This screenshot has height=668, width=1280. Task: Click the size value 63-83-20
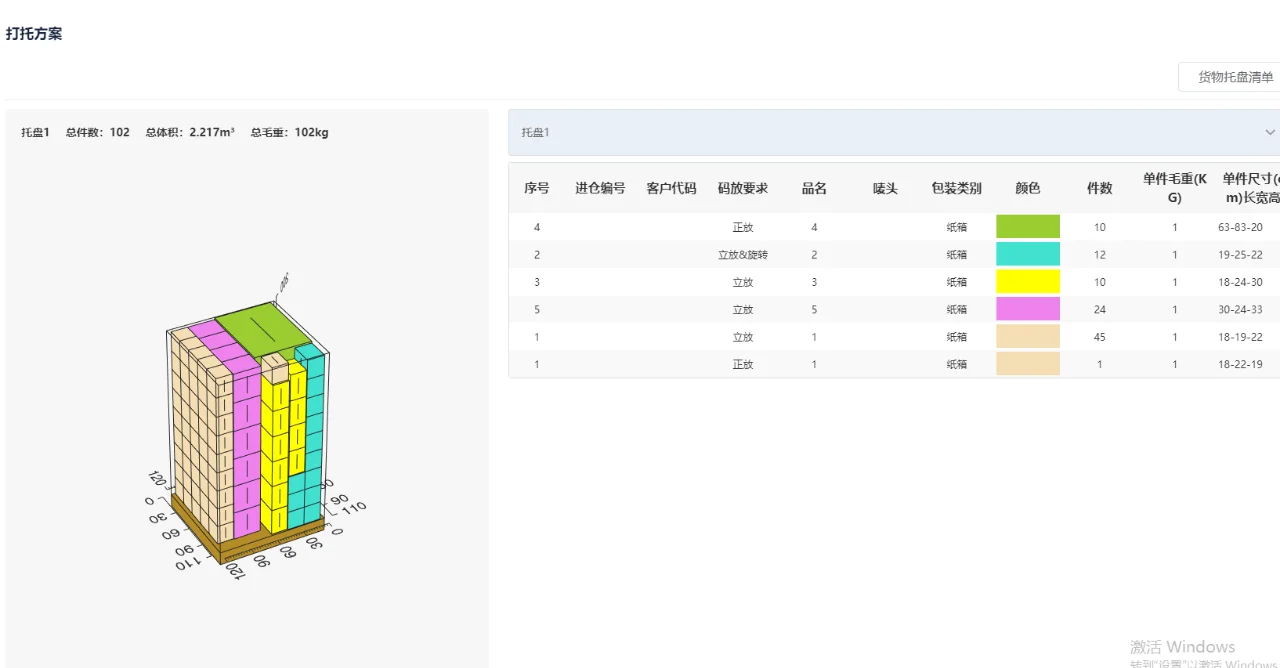pos(1240,227)
